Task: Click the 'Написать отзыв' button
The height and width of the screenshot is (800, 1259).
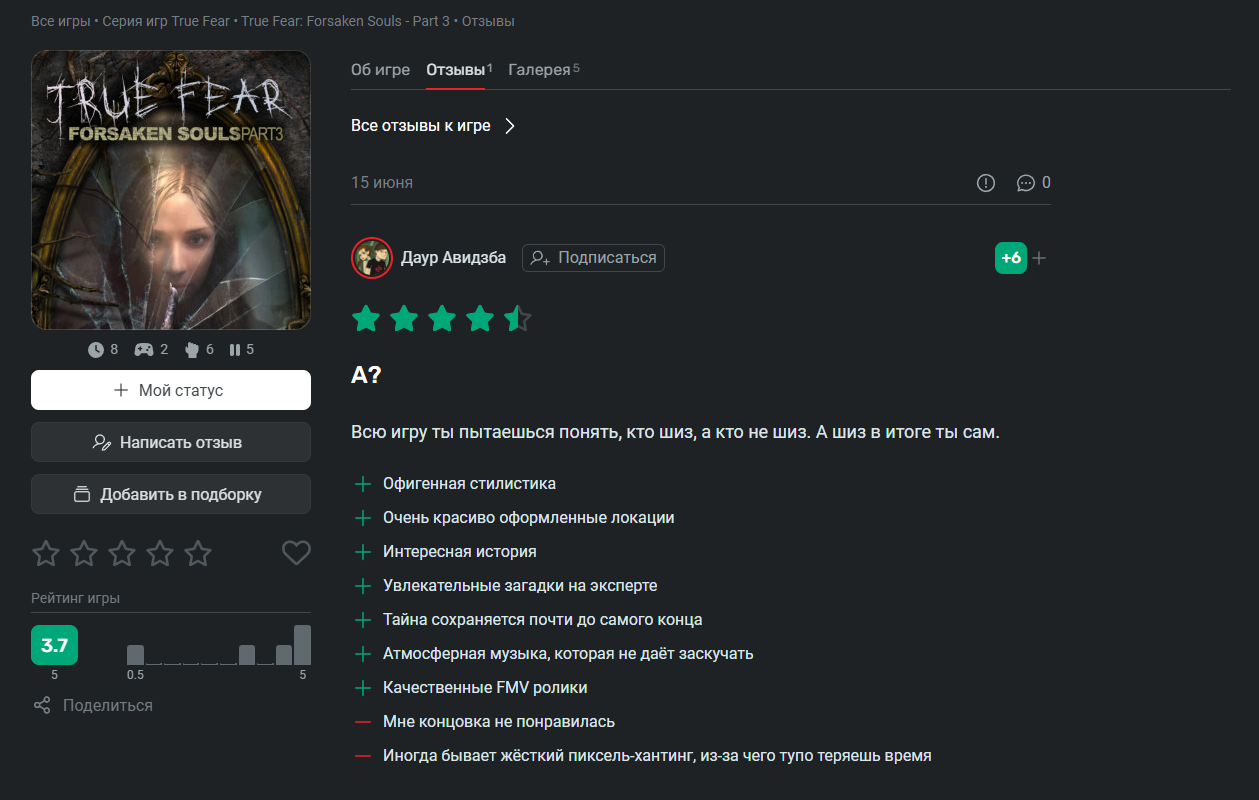Action: point(171,442)
